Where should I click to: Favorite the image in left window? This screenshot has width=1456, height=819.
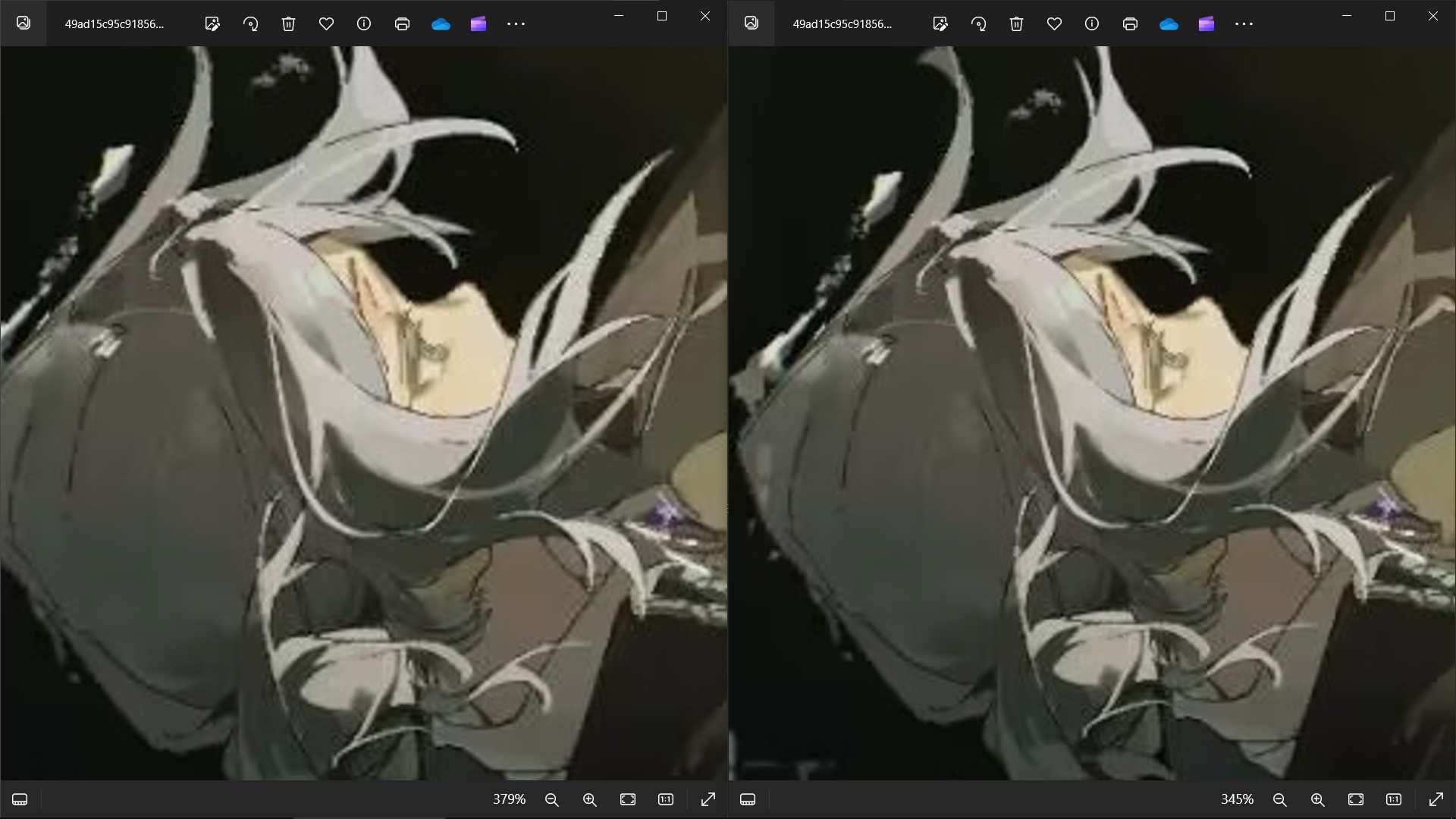click(326, 24)
